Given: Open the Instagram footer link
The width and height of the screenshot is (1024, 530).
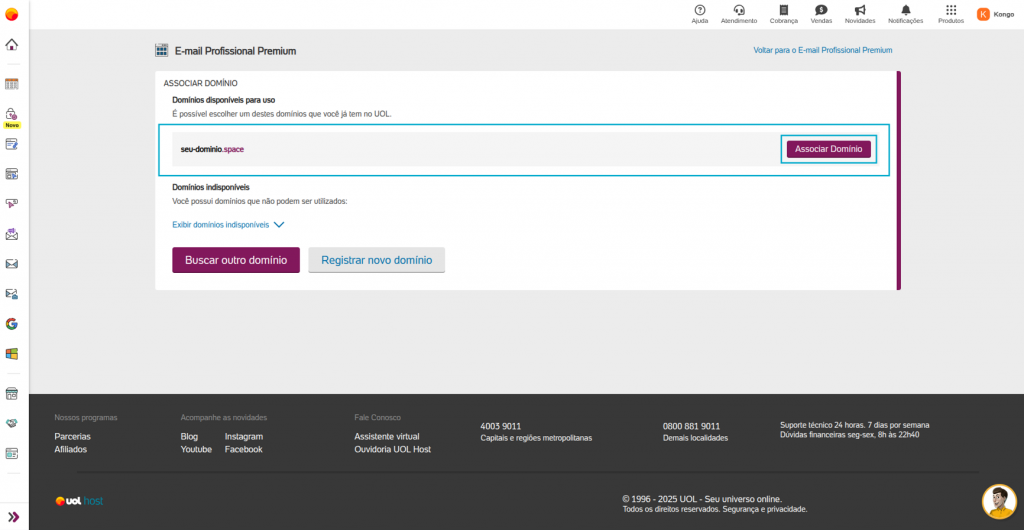Looking at the screenshot, I should point(244,437).
